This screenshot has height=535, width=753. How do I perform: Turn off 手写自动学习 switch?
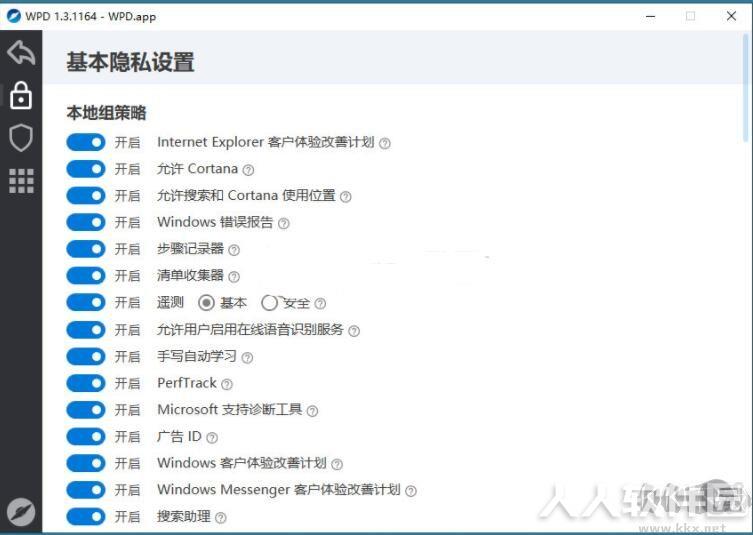85,356
